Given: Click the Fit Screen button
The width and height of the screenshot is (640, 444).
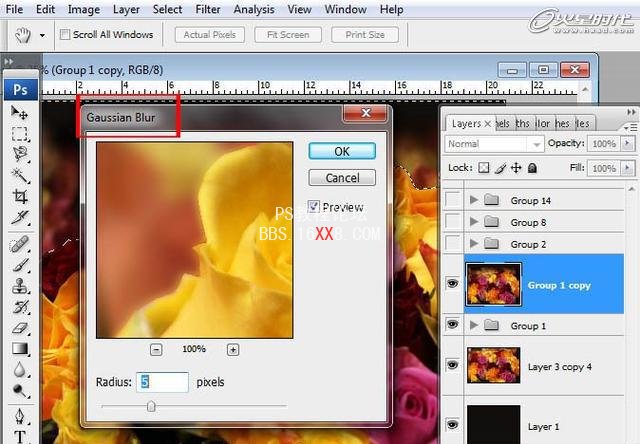Looking at the screenshot, I should [x=288, y=35].
